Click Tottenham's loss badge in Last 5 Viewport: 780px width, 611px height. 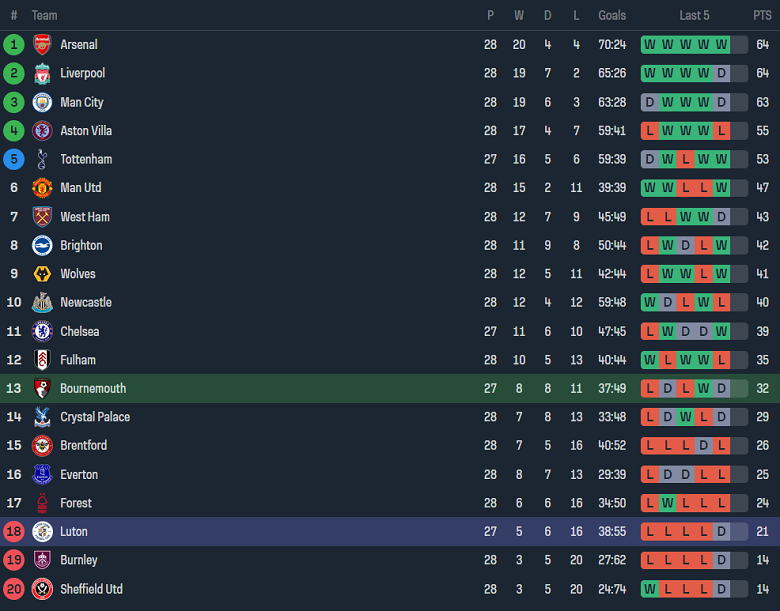tap(685, 159)
